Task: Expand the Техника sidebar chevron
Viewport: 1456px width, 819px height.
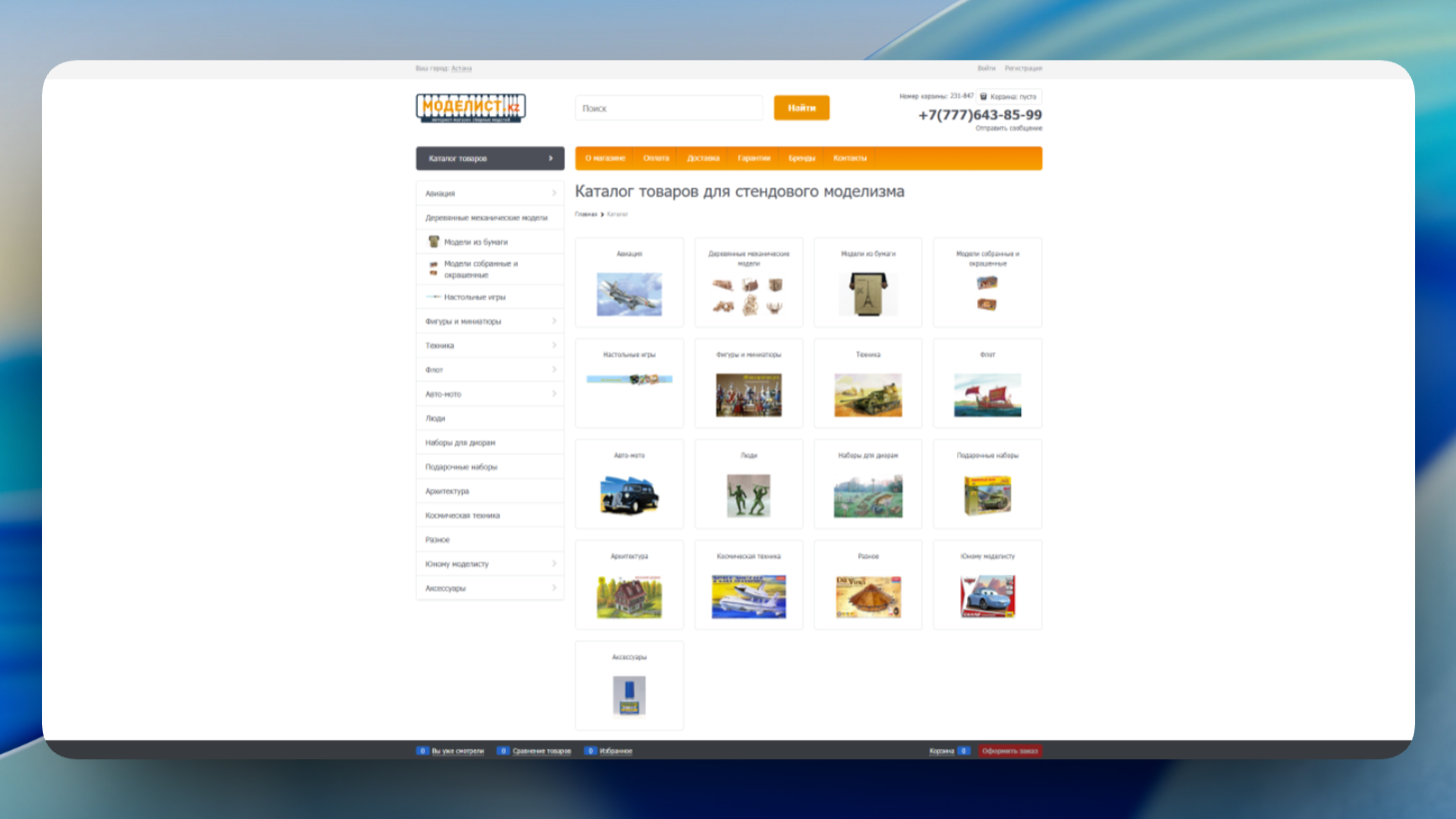Action: pyautogui.click(x=555, y=345)
